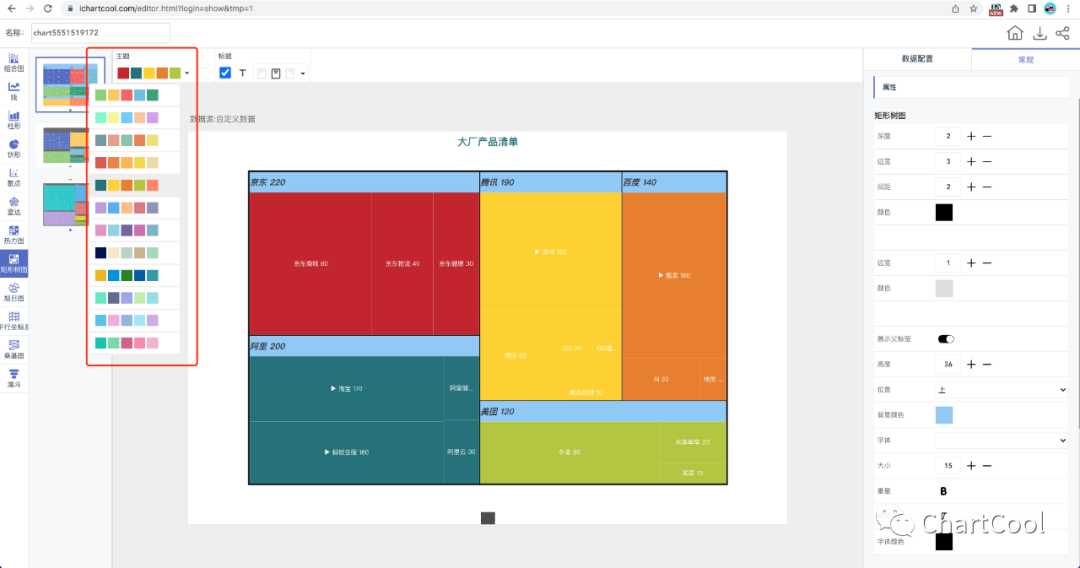This screenshot has width=1080, height=568.
Task: Select the 线 line chart category
Action: click(x=14, y=92)
